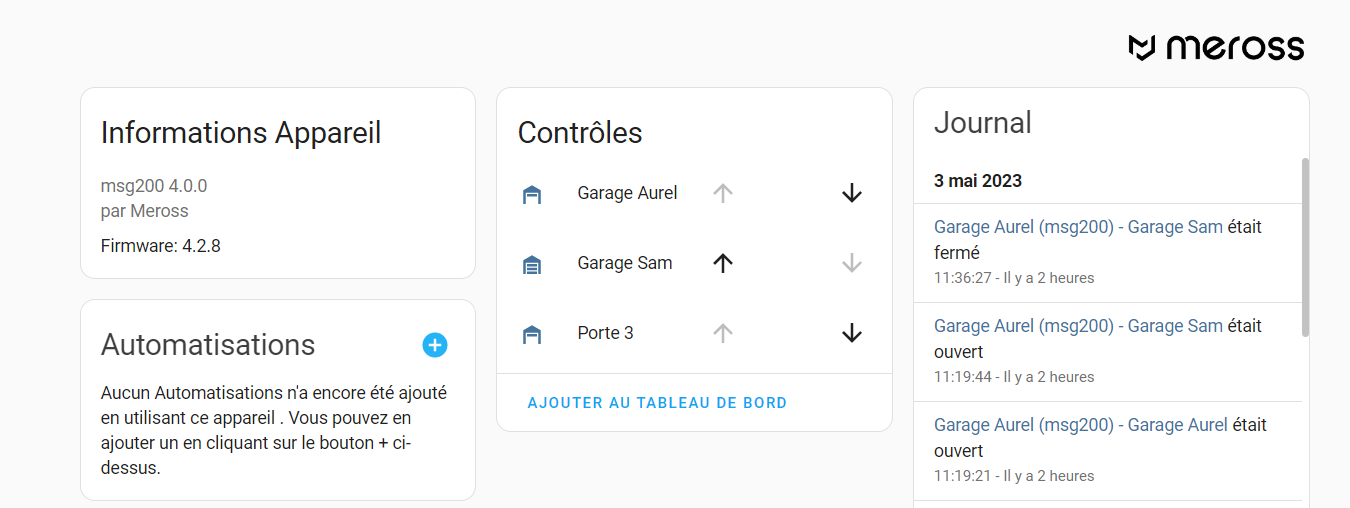
Task: Open Garage Sam link in the fermé journal entry
Action: [1175, 227]
